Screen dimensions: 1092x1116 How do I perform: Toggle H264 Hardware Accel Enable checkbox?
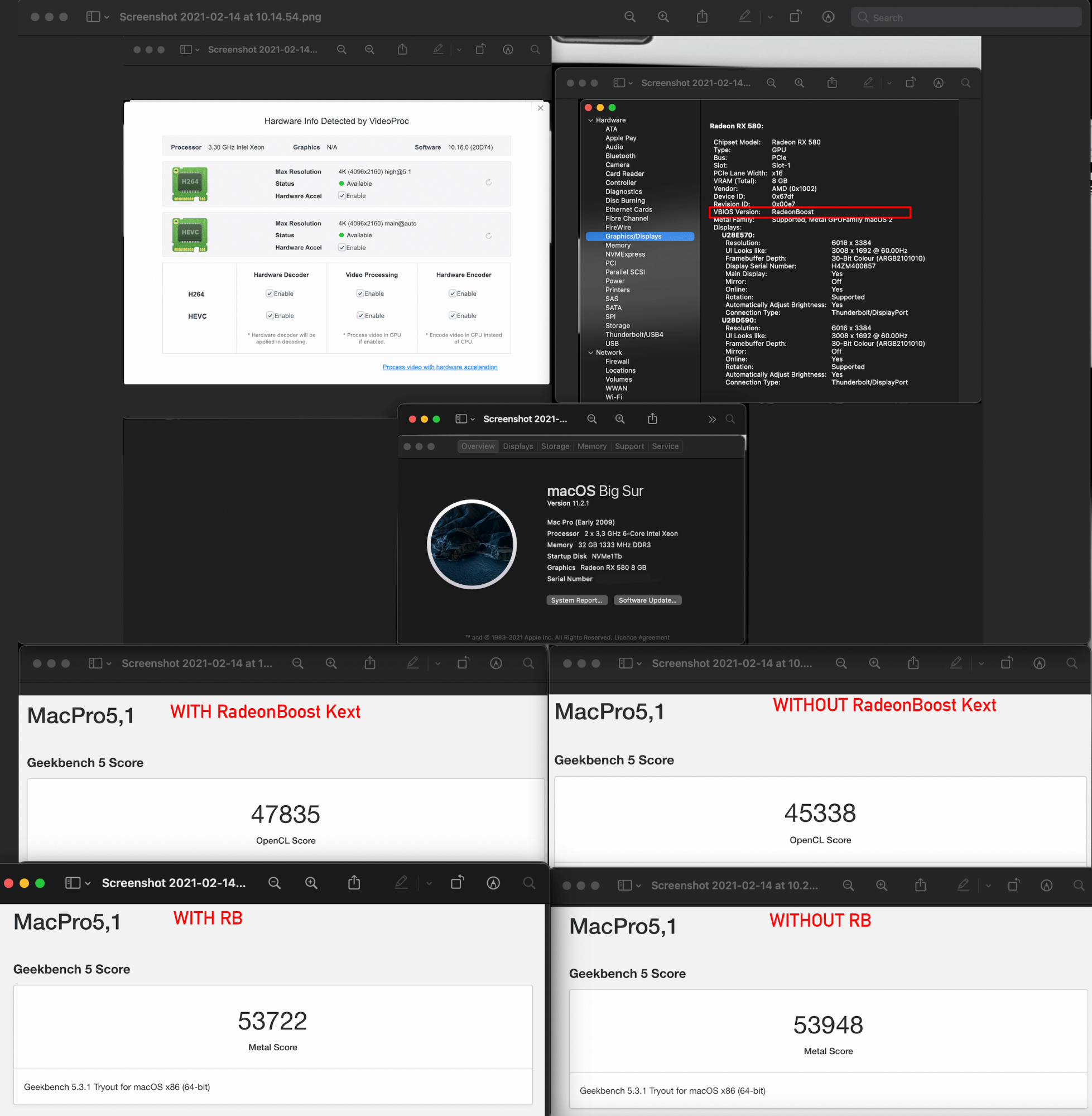(342, 196)
